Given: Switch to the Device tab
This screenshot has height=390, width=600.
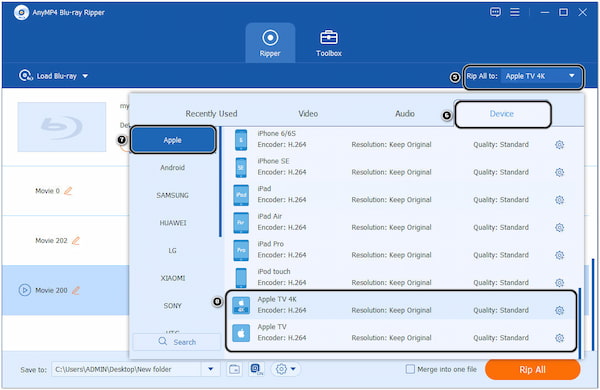Looking at the screenshot, I should 502,114.
